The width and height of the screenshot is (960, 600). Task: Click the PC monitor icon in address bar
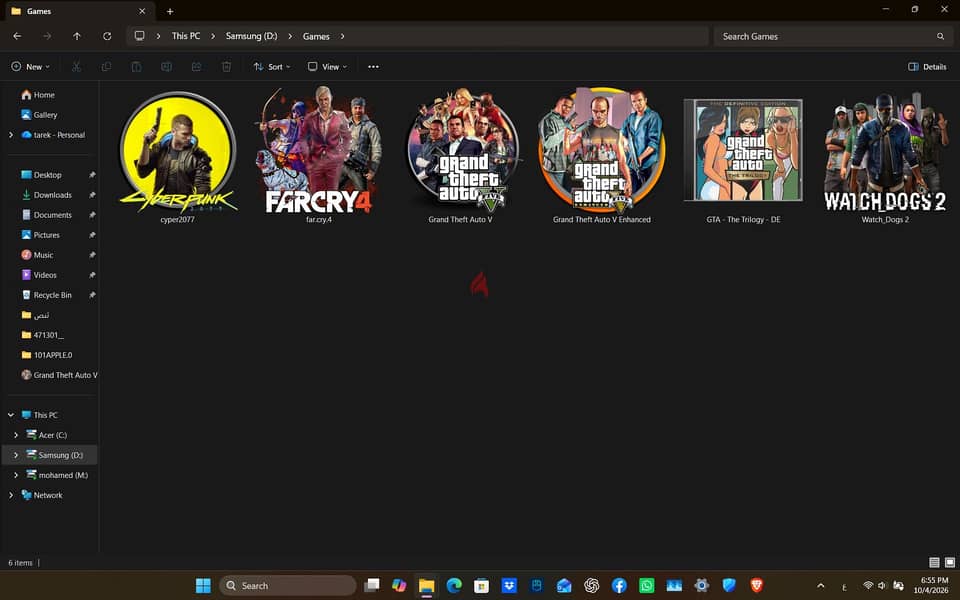[x=140, y=36]
